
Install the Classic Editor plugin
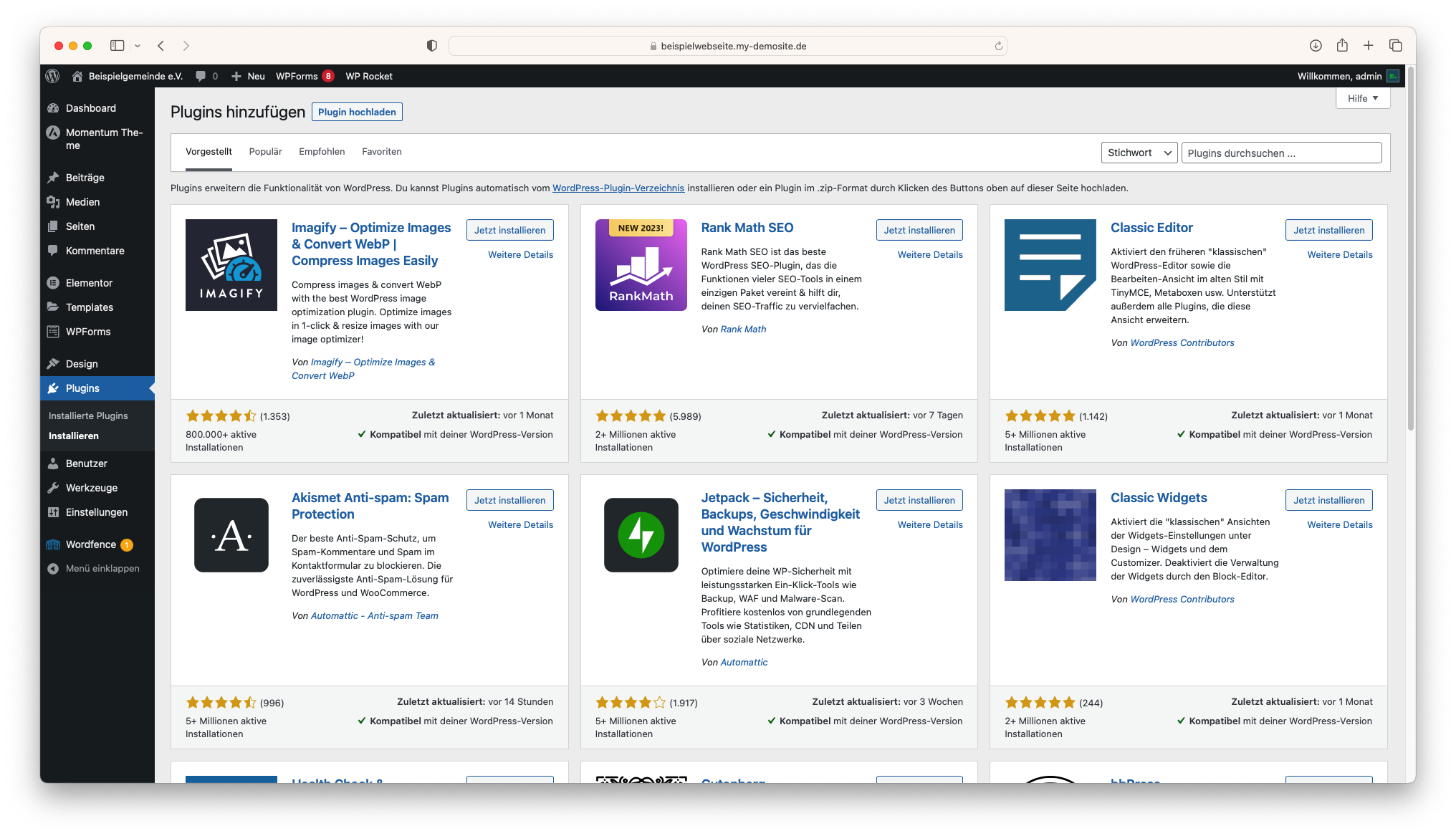point(1329,230)
